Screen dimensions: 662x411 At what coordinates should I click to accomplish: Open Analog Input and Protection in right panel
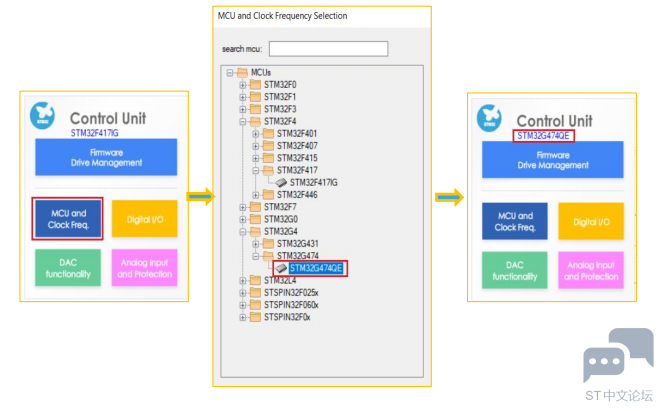pos(591,270)
